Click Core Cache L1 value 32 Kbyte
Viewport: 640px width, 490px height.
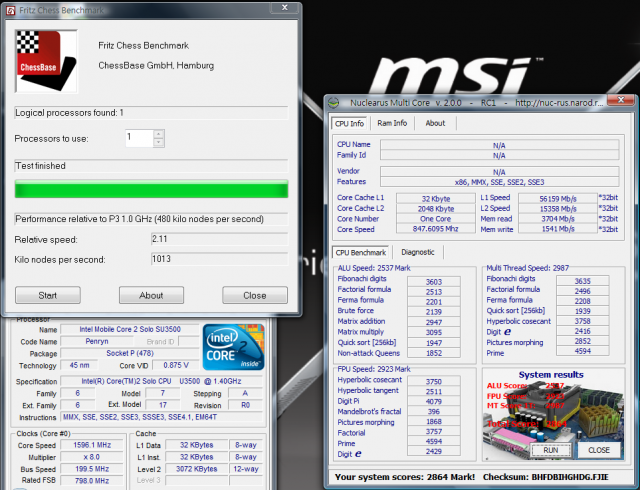436,198
